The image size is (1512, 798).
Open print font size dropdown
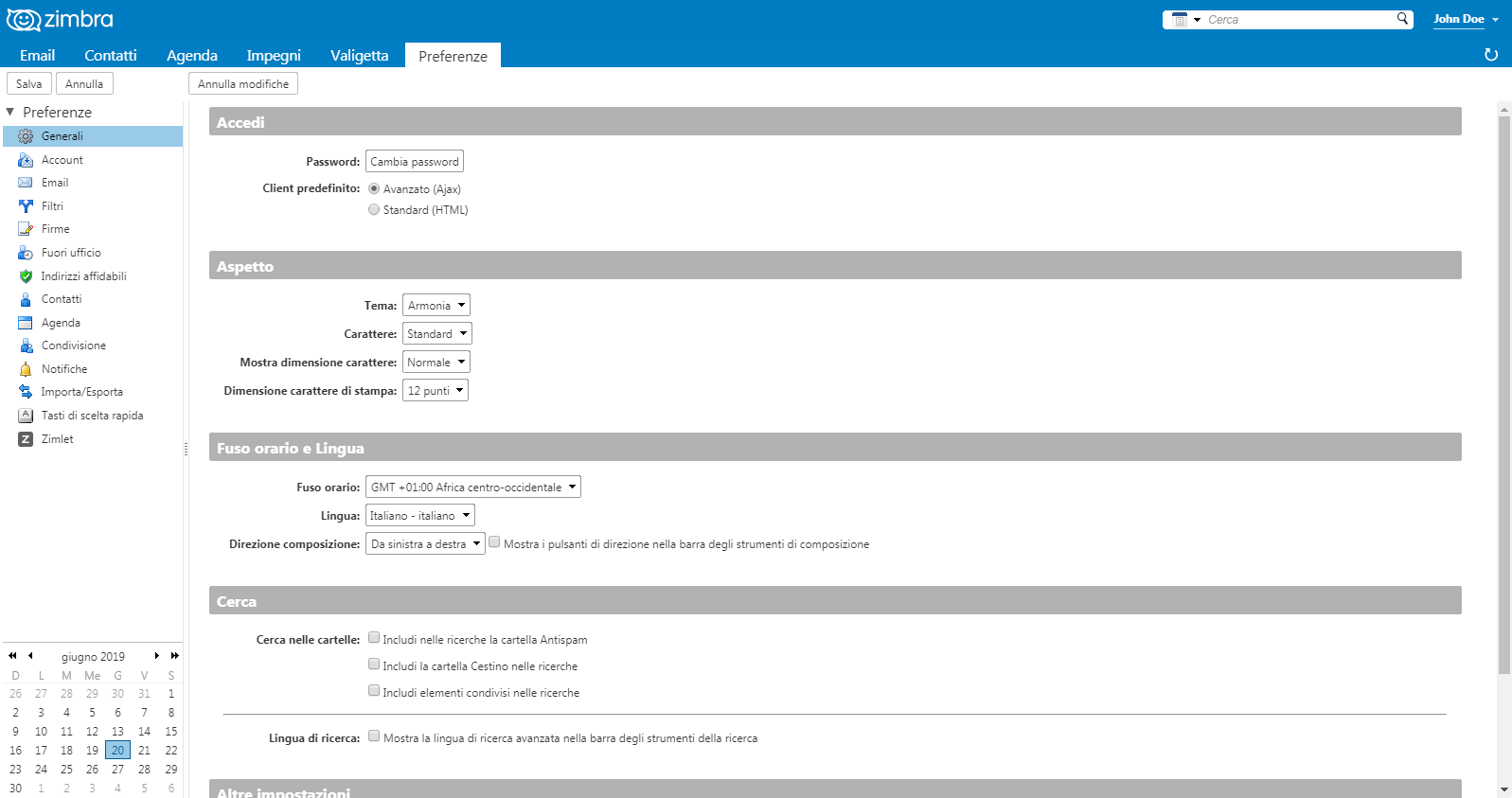tap(436, 390)
